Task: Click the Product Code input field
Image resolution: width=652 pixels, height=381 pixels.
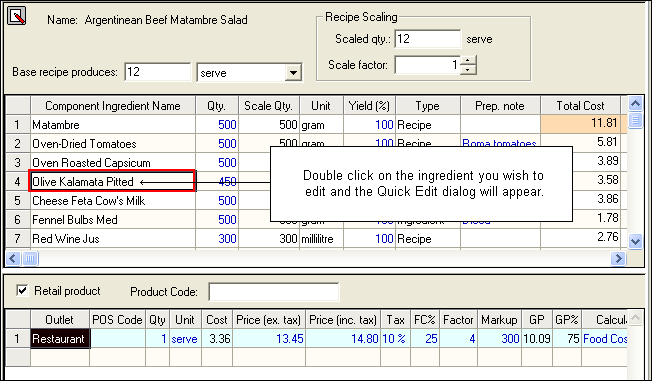Action: point(274,292)
